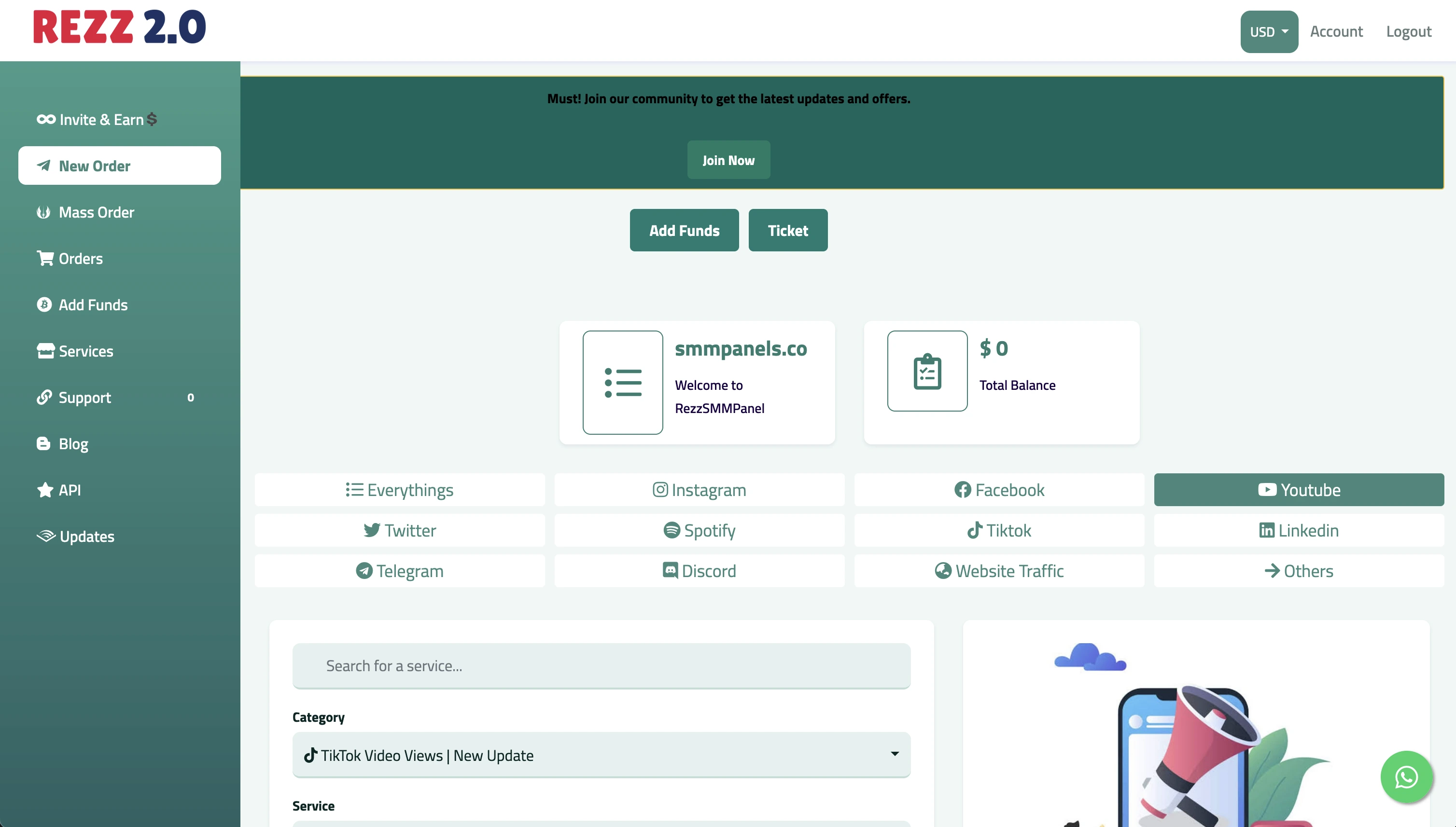Click the green Add Funds button
Viewport: 1456px width, 827px height.
tap(684, 230)
